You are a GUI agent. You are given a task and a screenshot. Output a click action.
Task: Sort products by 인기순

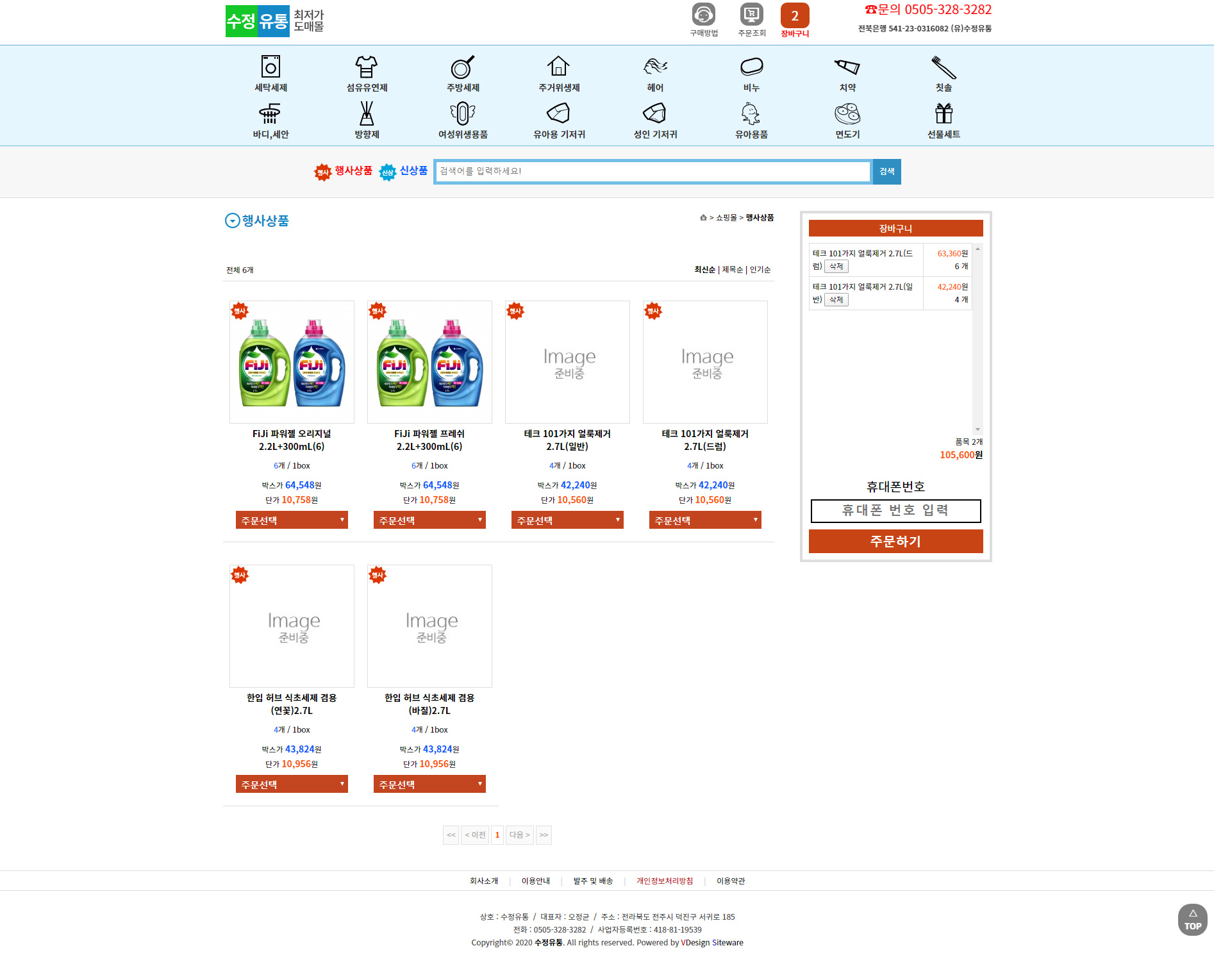click(760, 270)
